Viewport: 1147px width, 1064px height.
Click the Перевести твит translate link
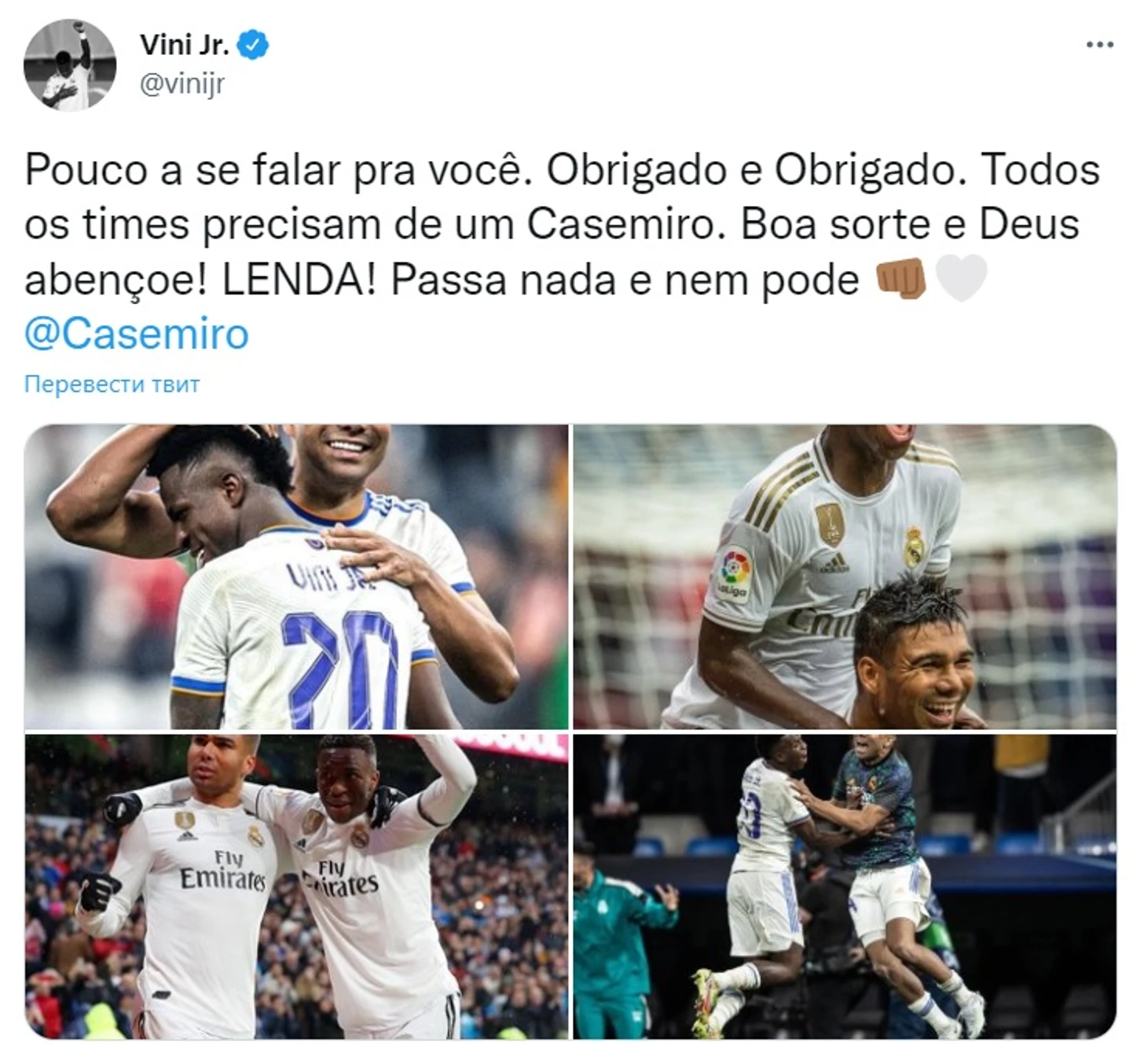(112, 384)
